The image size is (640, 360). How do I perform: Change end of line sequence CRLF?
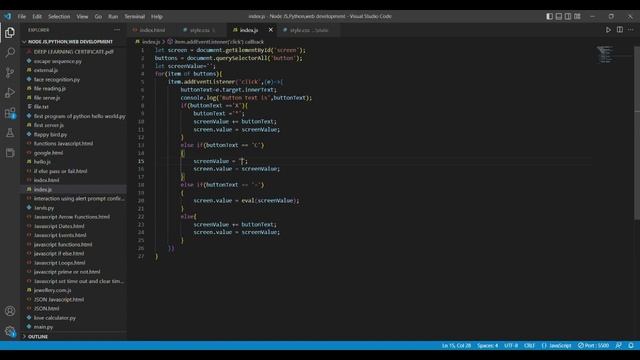(529, 345)
